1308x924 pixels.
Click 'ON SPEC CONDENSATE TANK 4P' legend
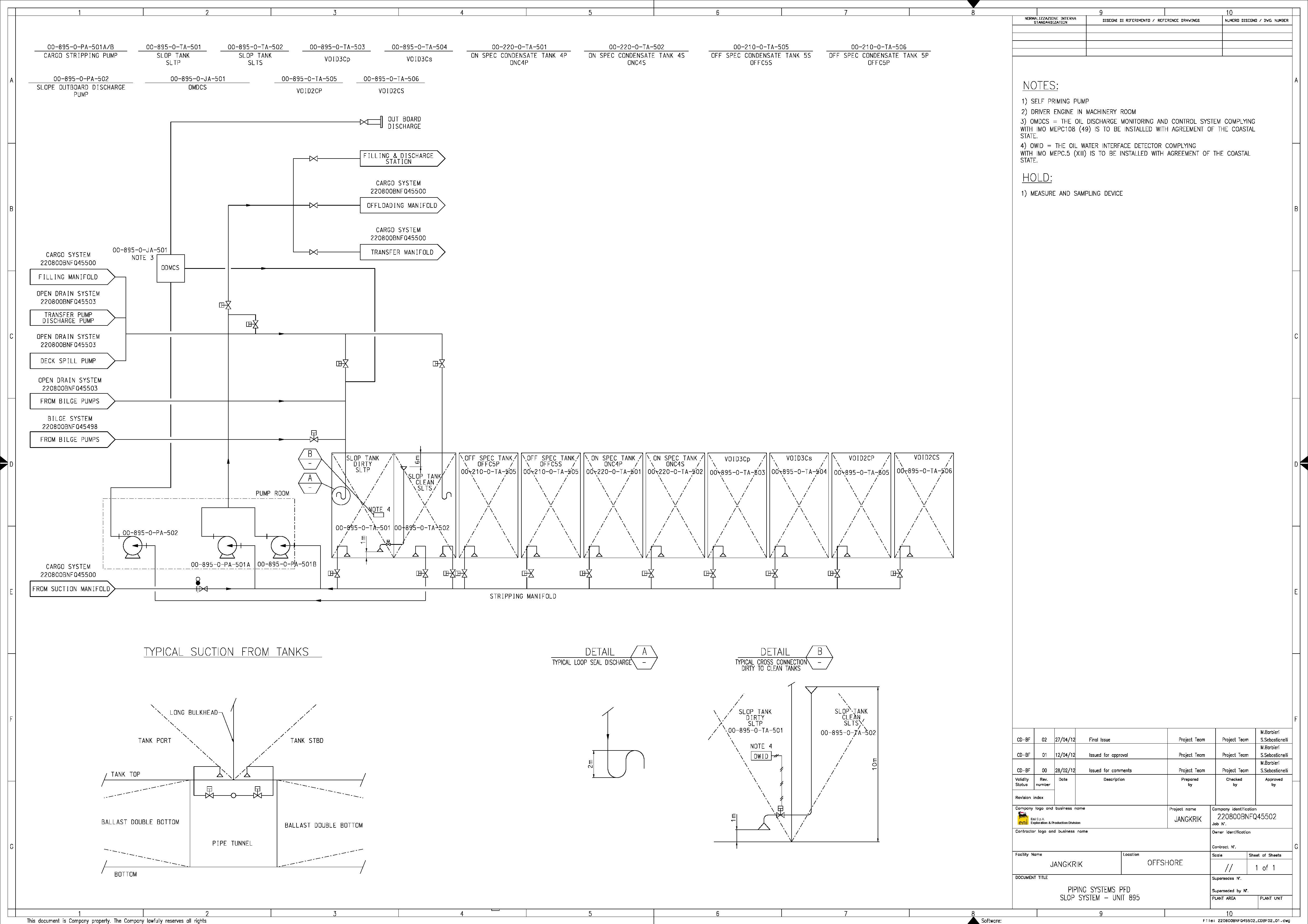click(519, 56)
